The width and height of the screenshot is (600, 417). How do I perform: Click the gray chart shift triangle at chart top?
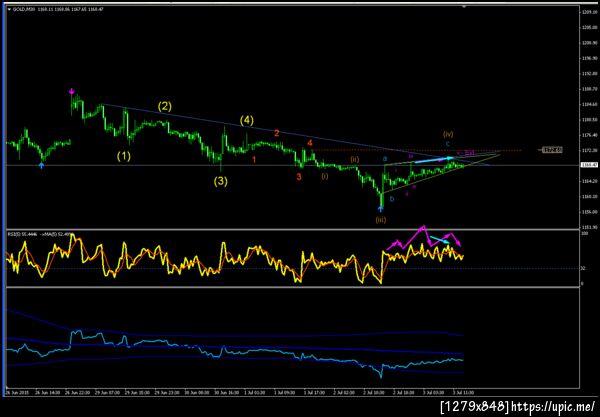point(464,7)
